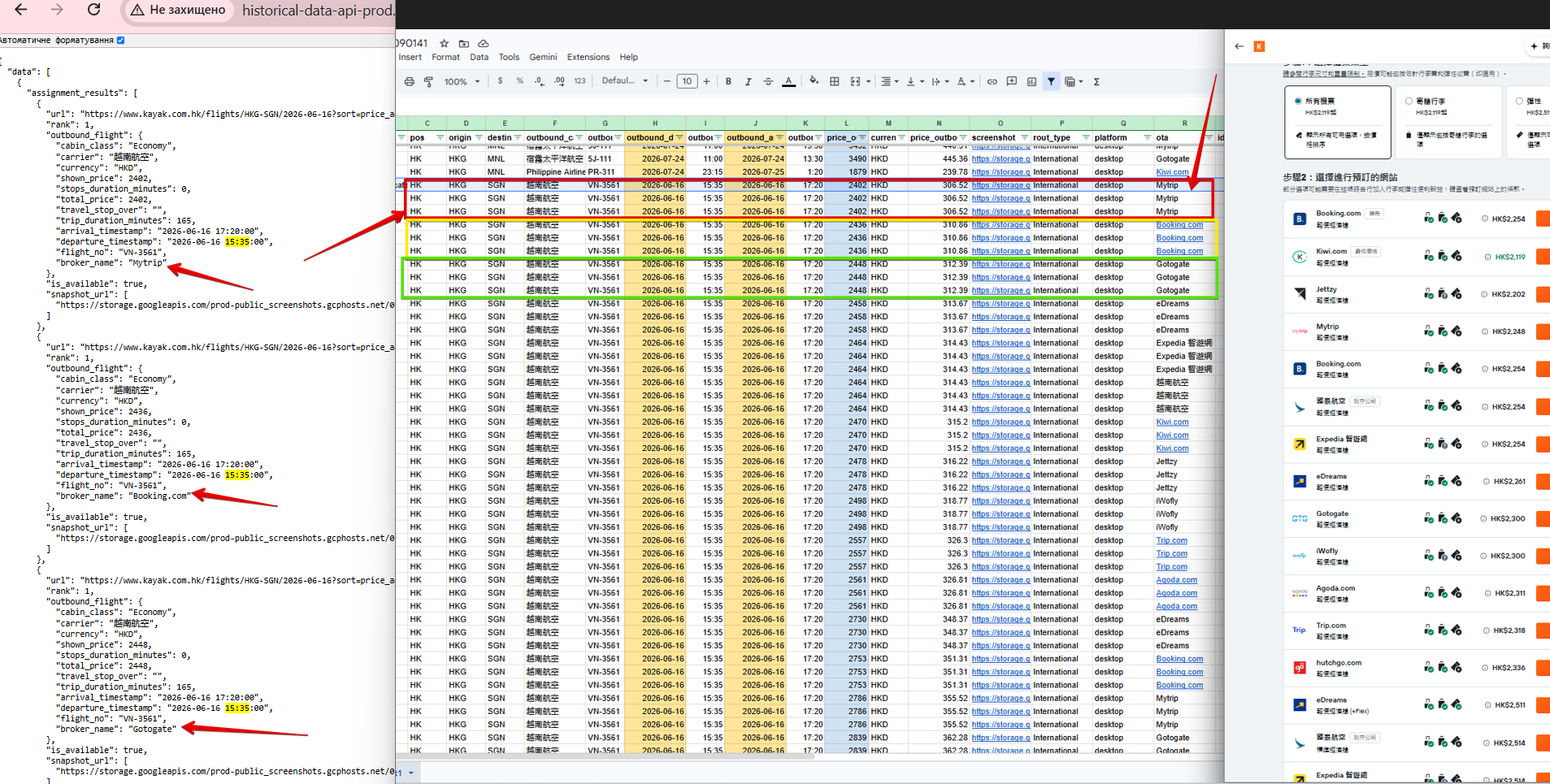Format selection as percent
The image size is (1550, 784).
519,81
